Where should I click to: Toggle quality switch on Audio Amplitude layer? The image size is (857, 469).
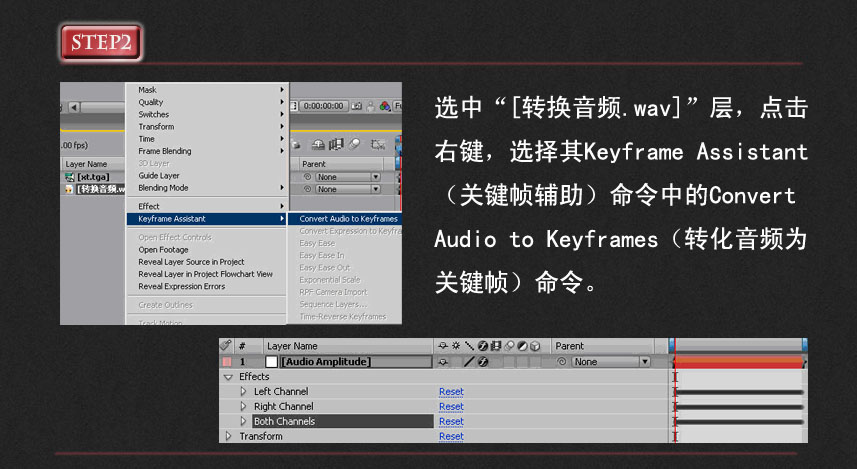pyautogui.click(x=469, y=361)
